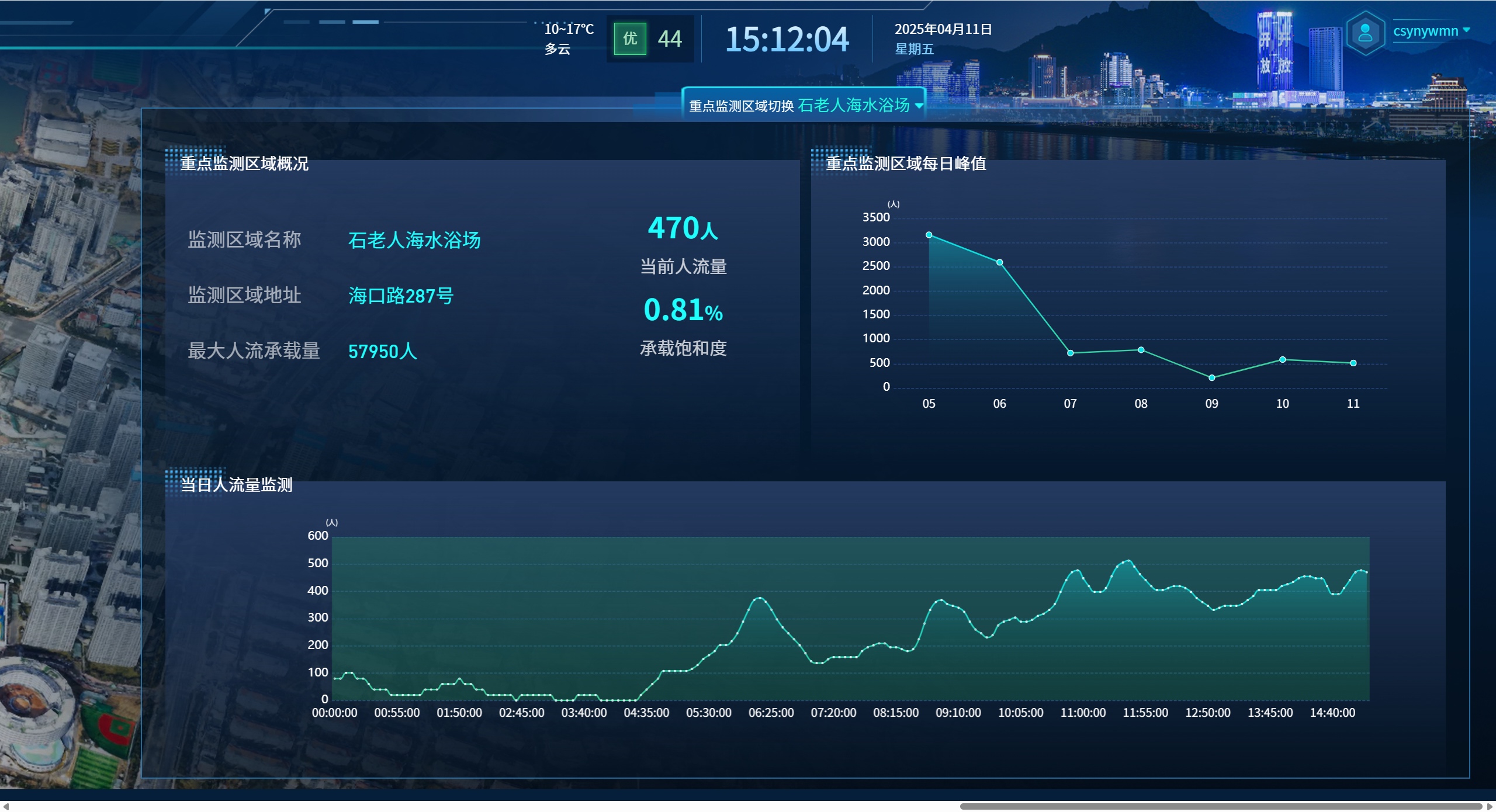The height and width of the screenshot is (812, 1496).
Task: Click the 06:25:00 x-axis label
Action: (x=771, y=713)
